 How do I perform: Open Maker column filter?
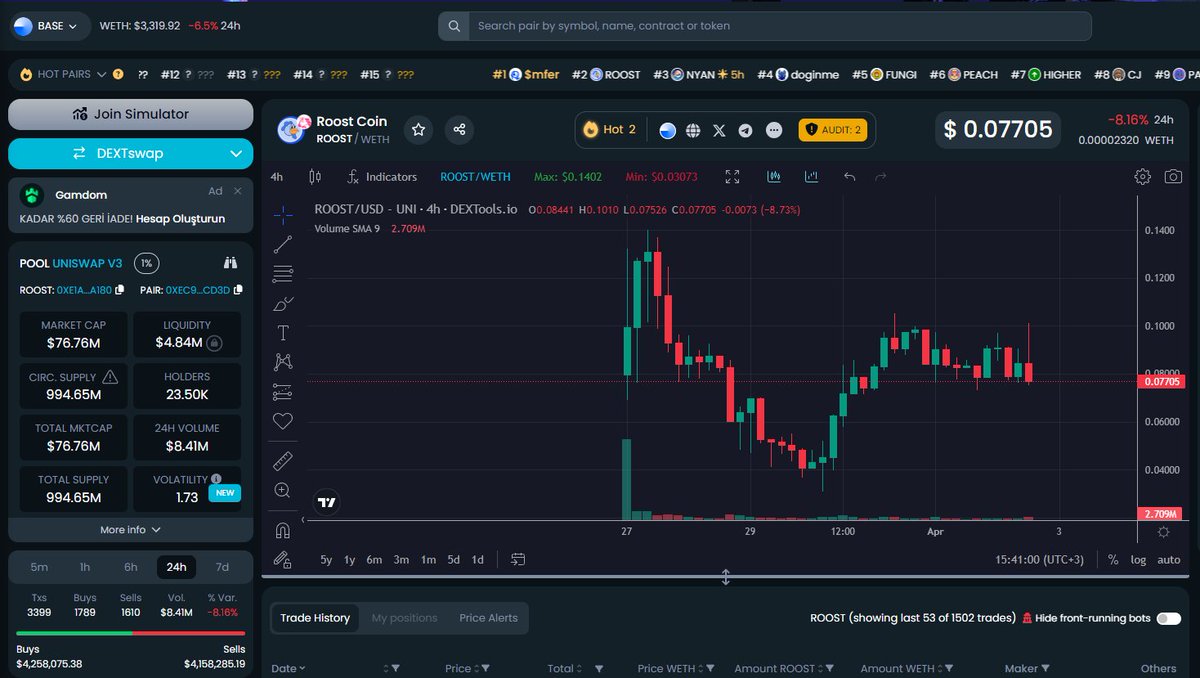(1046, 668)
